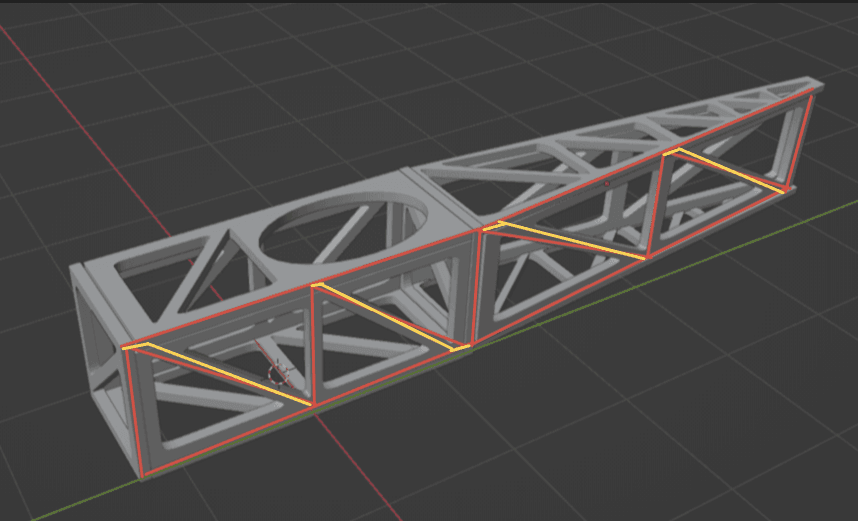Select the red vertical edge between first two bays
This screenshot has width=858, height=521.
[313, 345]
